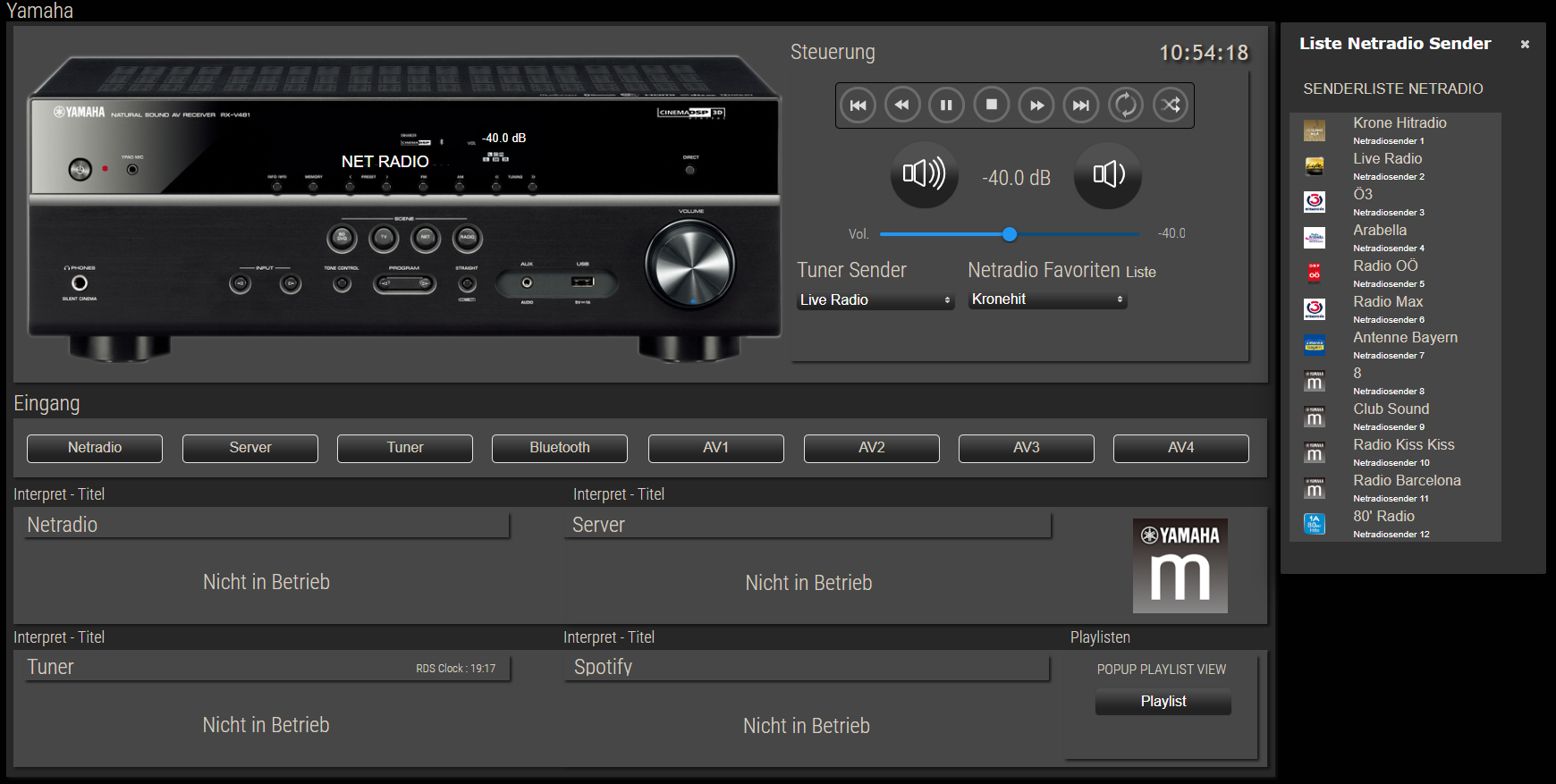Select Live Radio in Netradio station list
Viewport: 1556px width, 784px height.
1387,159
